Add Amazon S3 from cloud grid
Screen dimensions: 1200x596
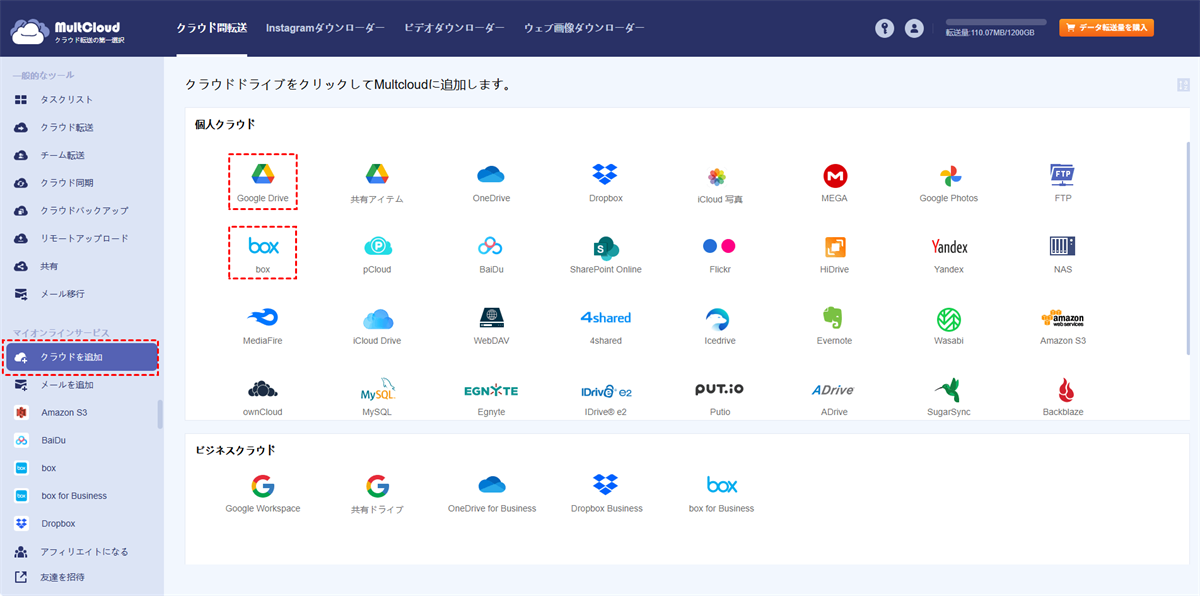[x=1062, y=325]
